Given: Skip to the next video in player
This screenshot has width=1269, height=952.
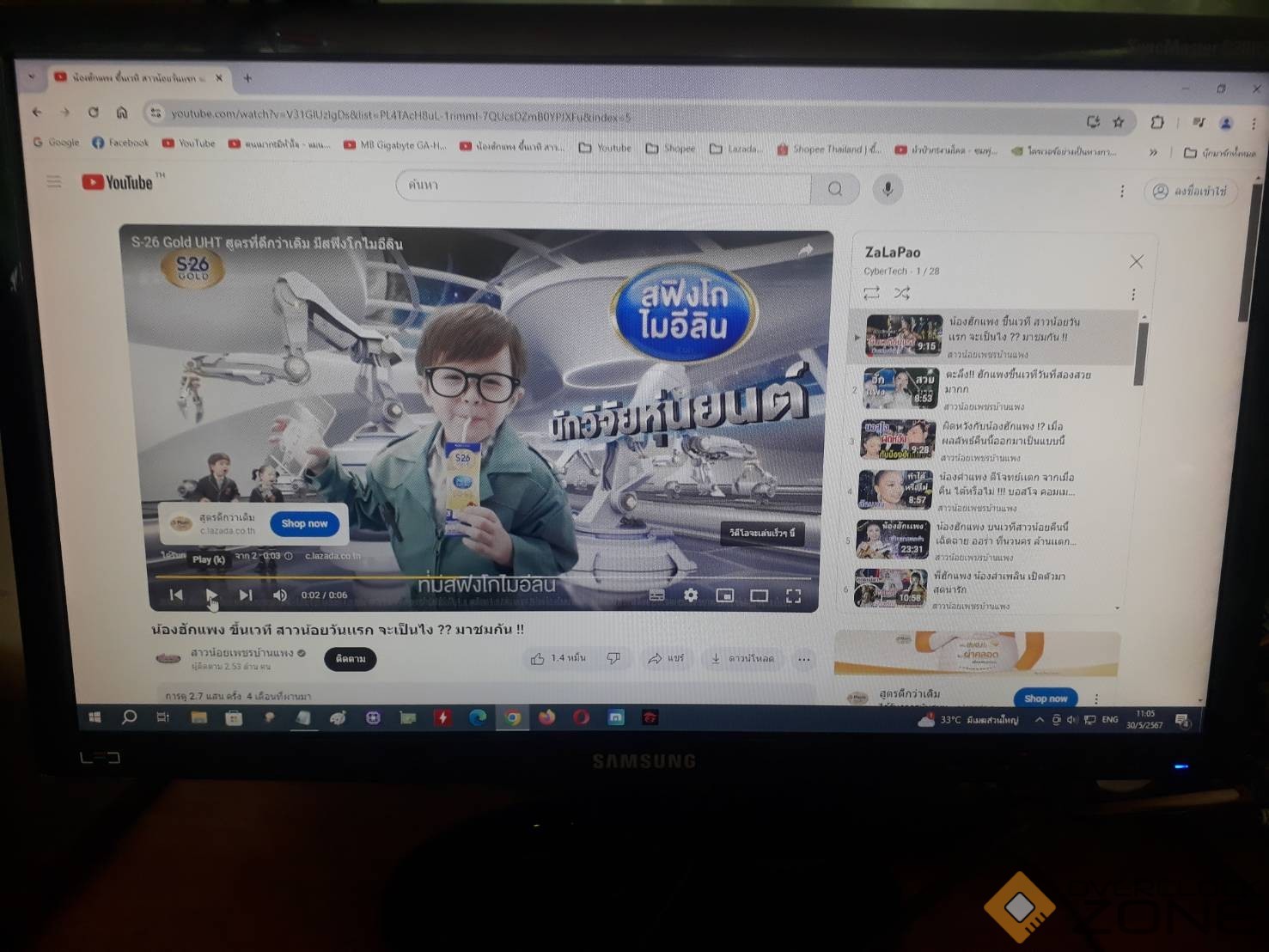Looking at the screenshot, I should [x=246, y=595].
